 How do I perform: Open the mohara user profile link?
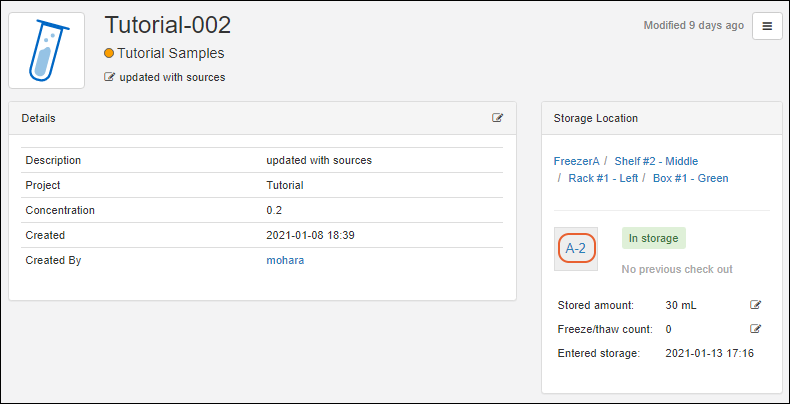pyautogui.click(x=285, y=260)
